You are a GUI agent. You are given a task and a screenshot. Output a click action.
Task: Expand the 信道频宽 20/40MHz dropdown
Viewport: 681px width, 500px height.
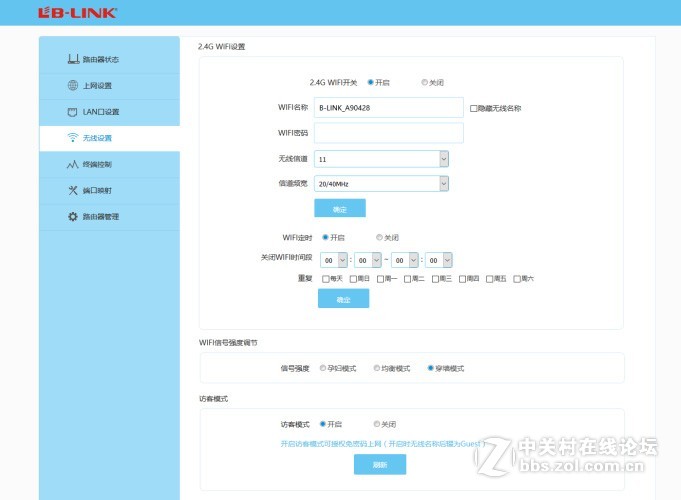pos(381,183)
